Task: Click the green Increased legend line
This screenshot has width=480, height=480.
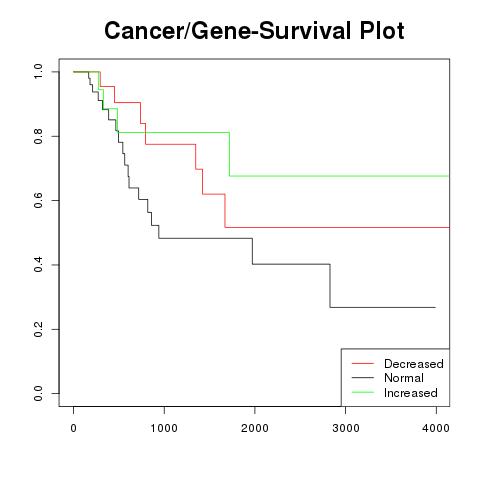Action: tap(363, 392)
